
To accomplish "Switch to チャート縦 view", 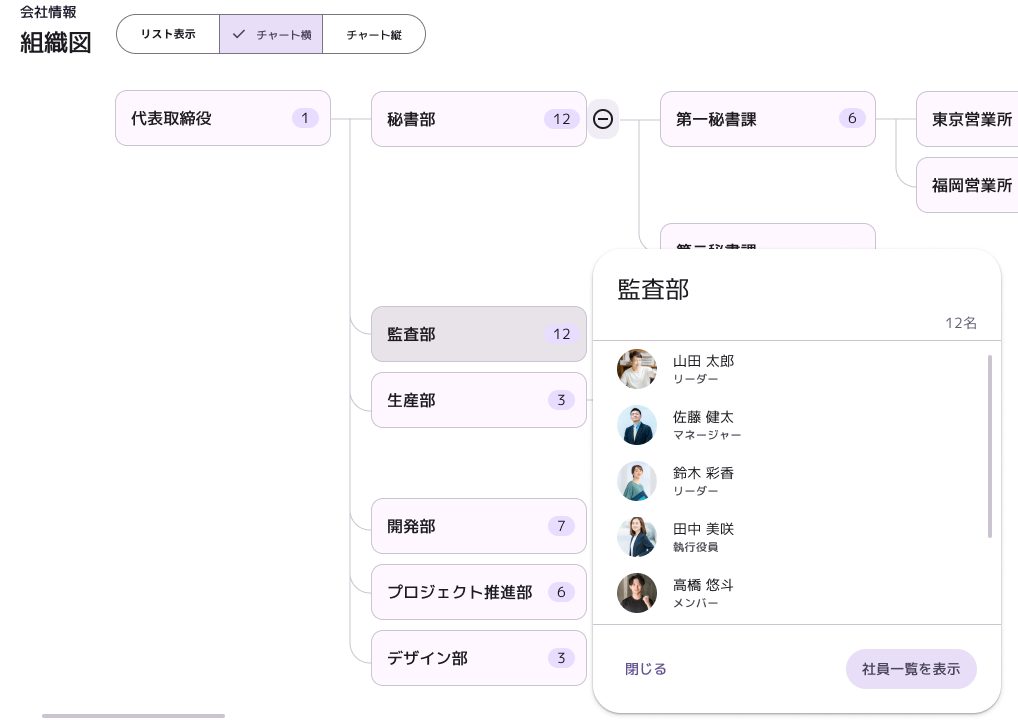I will [374, 34].
